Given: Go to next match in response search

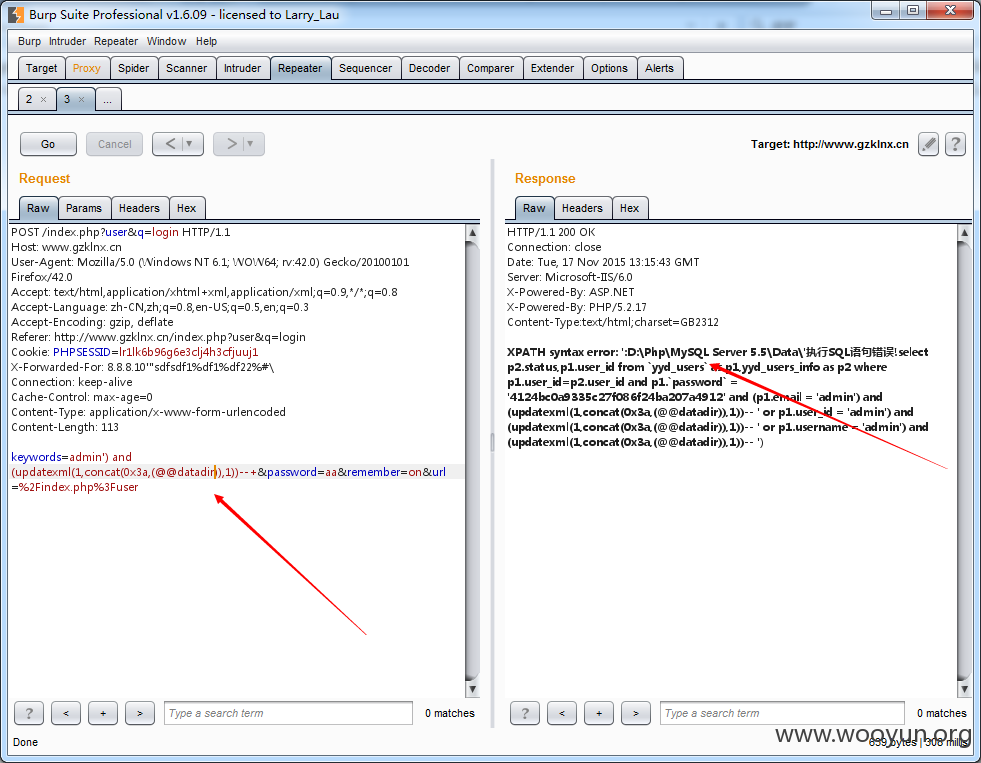Looking at the screenshot, I should [x=636, y=713].
